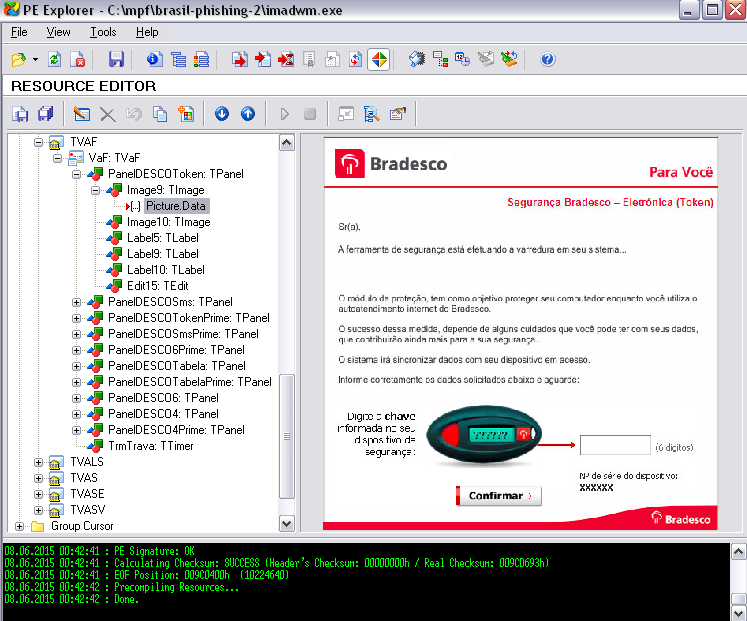Open the dropdown arrow beside Open folder
This screenshot has width=747, height=621.
click(x=35, y=60)
